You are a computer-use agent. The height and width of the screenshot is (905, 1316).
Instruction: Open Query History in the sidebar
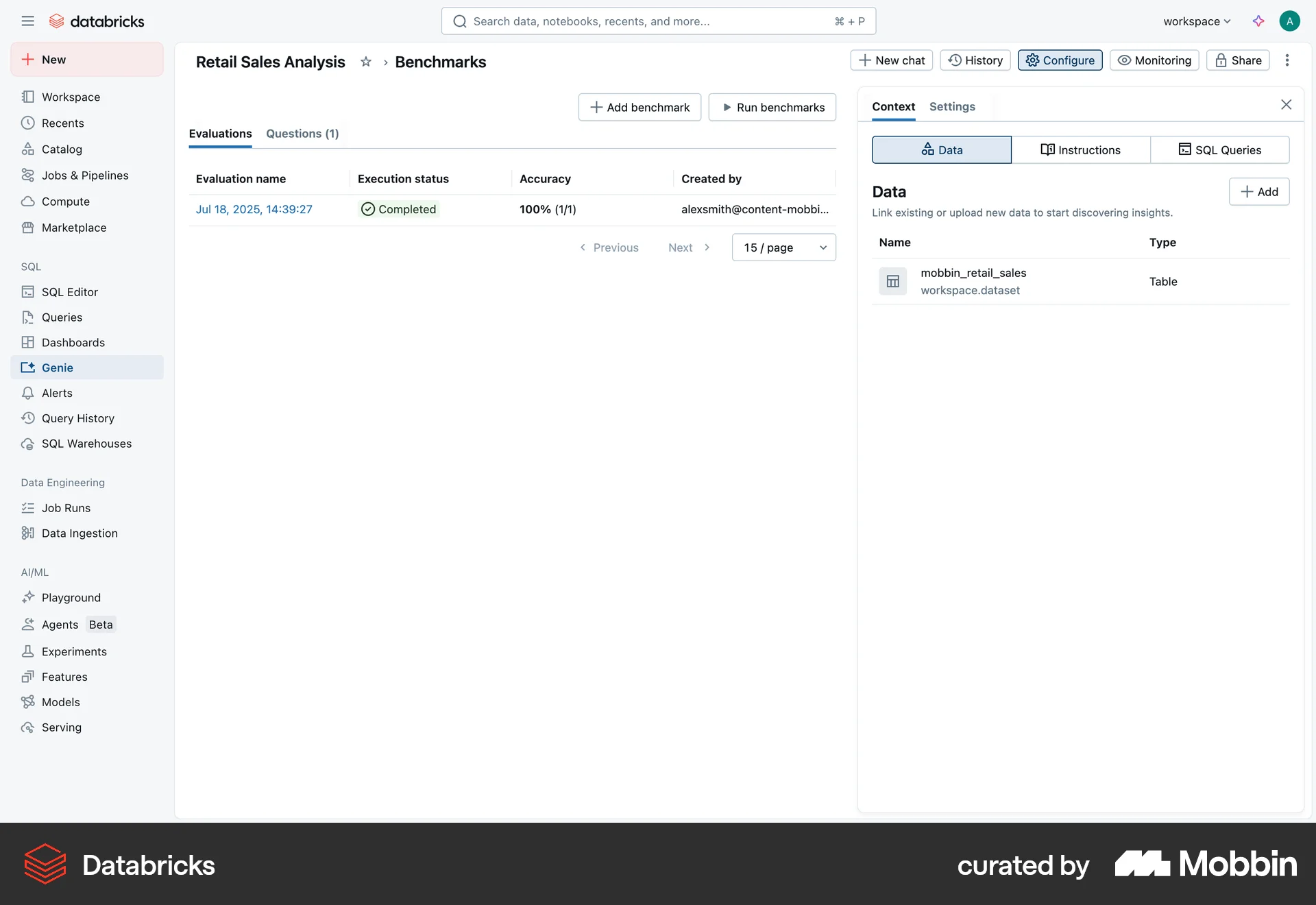point(77,418)
